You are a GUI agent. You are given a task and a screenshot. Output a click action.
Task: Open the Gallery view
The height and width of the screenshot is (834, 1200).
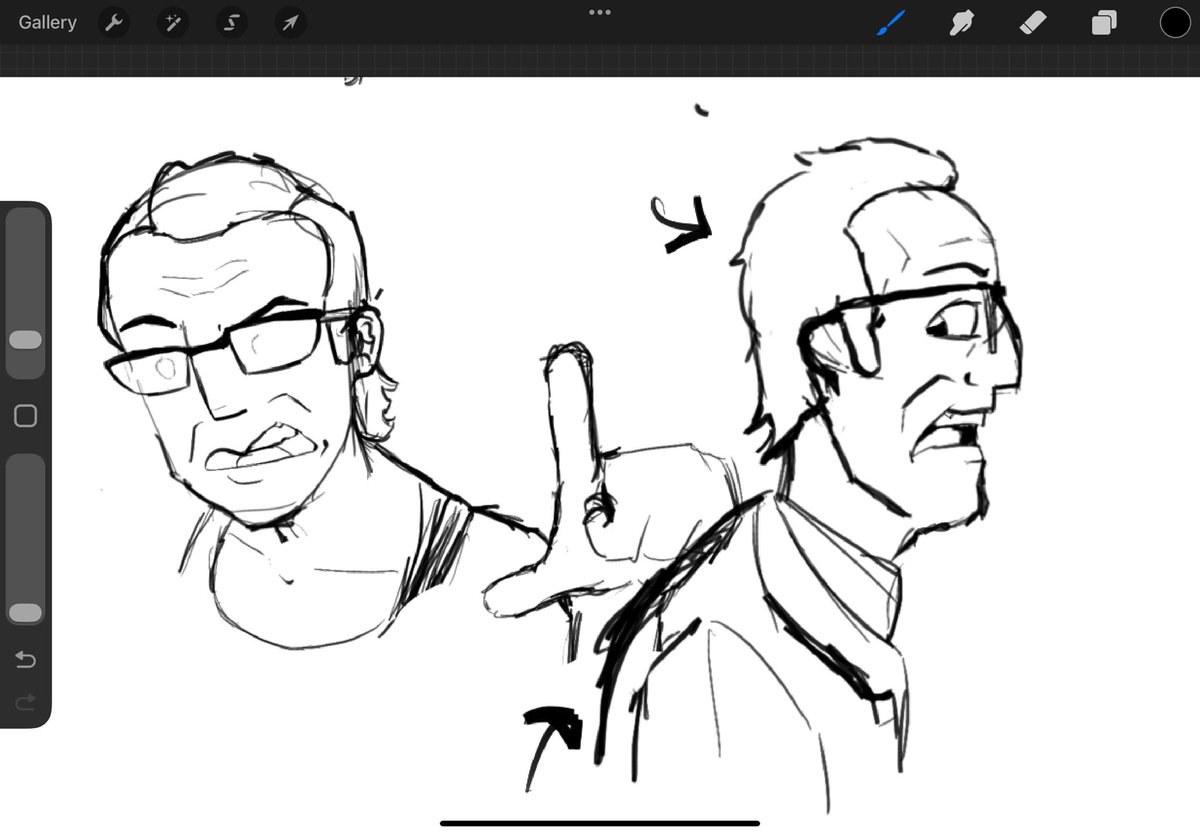(47, 22)
